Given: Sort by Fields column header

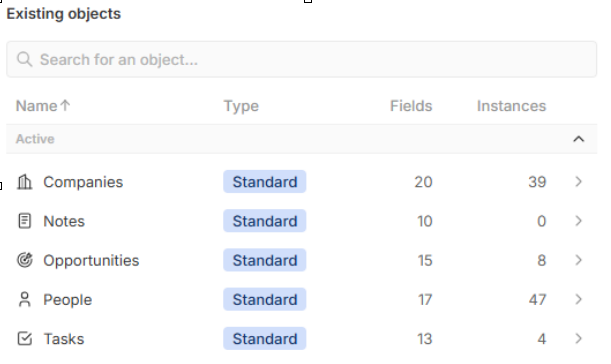Looking at the screenshot, I should [411, 106].
